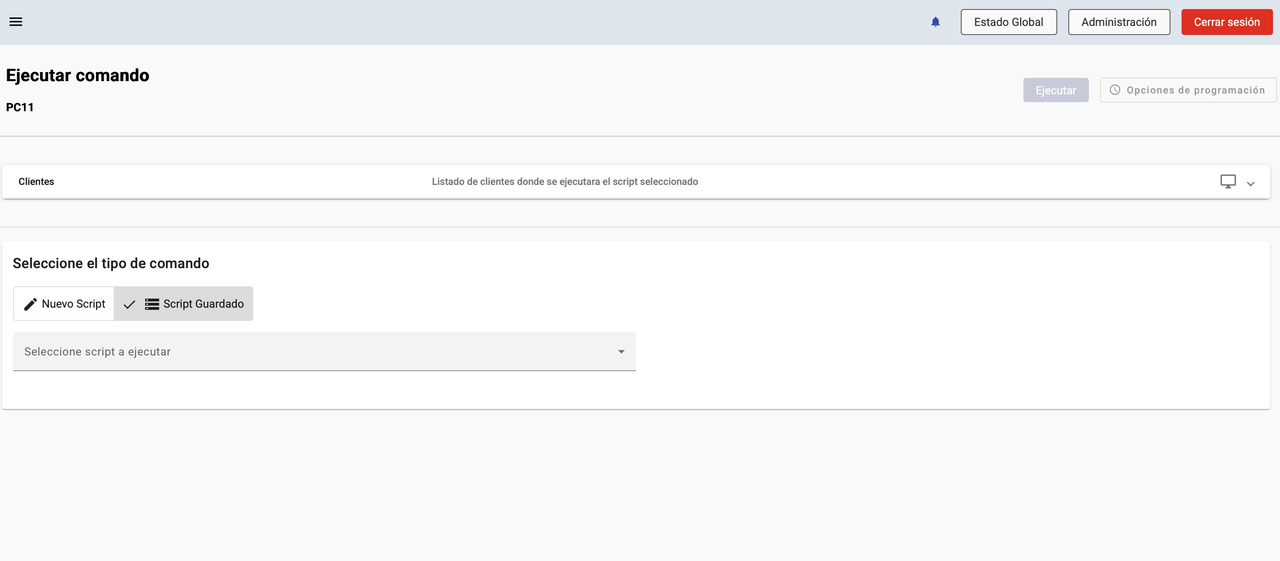The width and height of the screenshot is (1280, 561).
Task: Open notifications via the bell icon
Action: (936, 22)
